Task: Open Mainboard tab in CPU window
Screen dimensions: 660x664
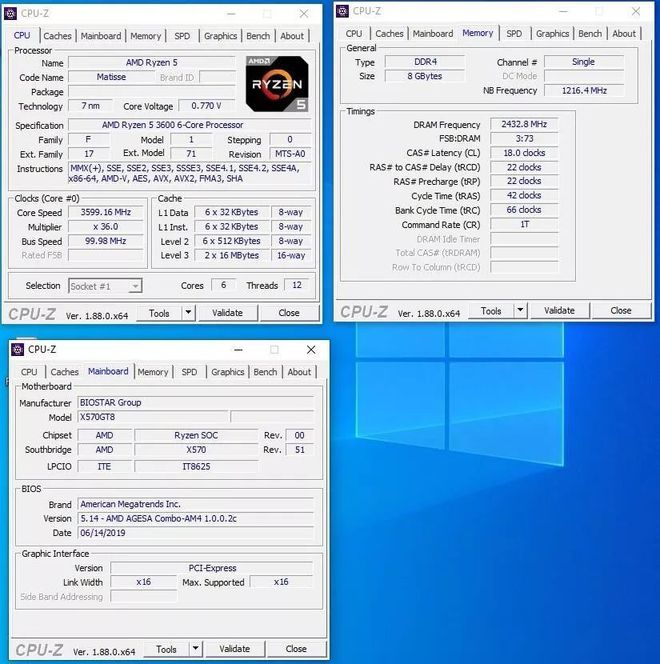Action: (101, 36)
